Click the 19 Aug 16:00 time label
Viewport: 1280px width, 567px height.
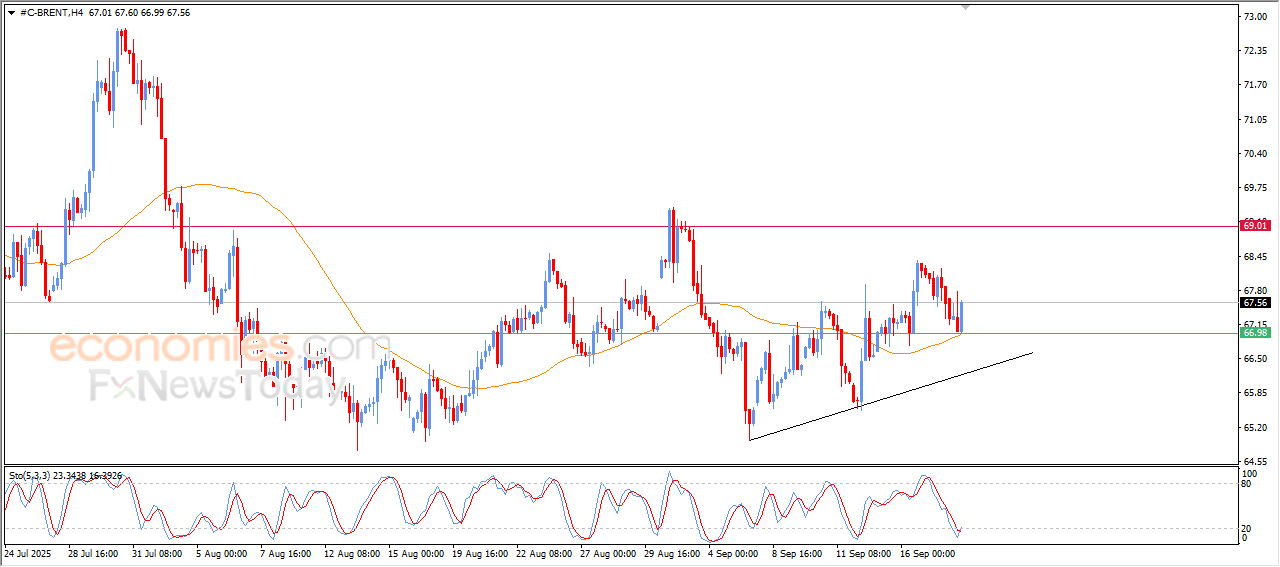[479, 552]
